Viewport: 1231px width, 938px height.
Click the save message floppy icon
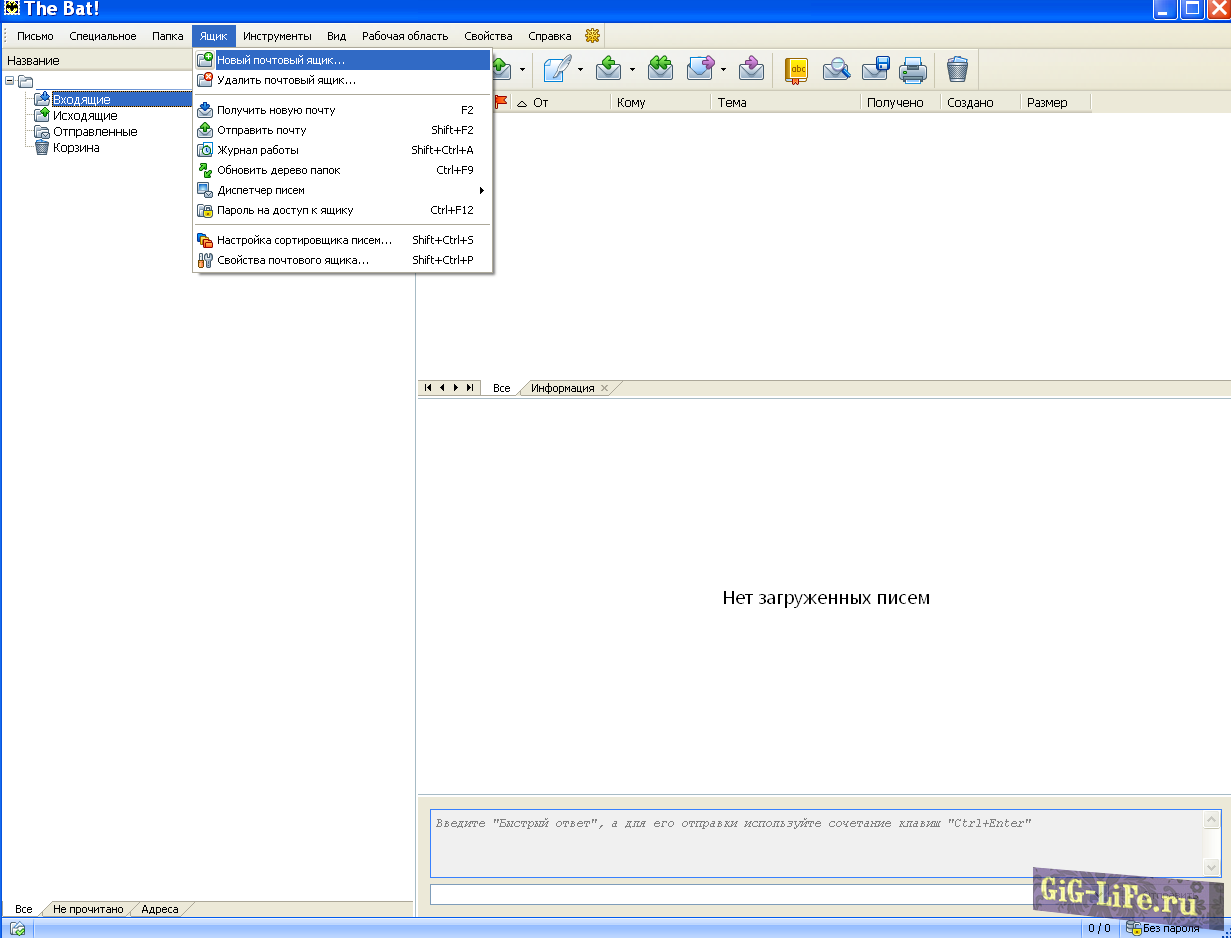[875, 69]
